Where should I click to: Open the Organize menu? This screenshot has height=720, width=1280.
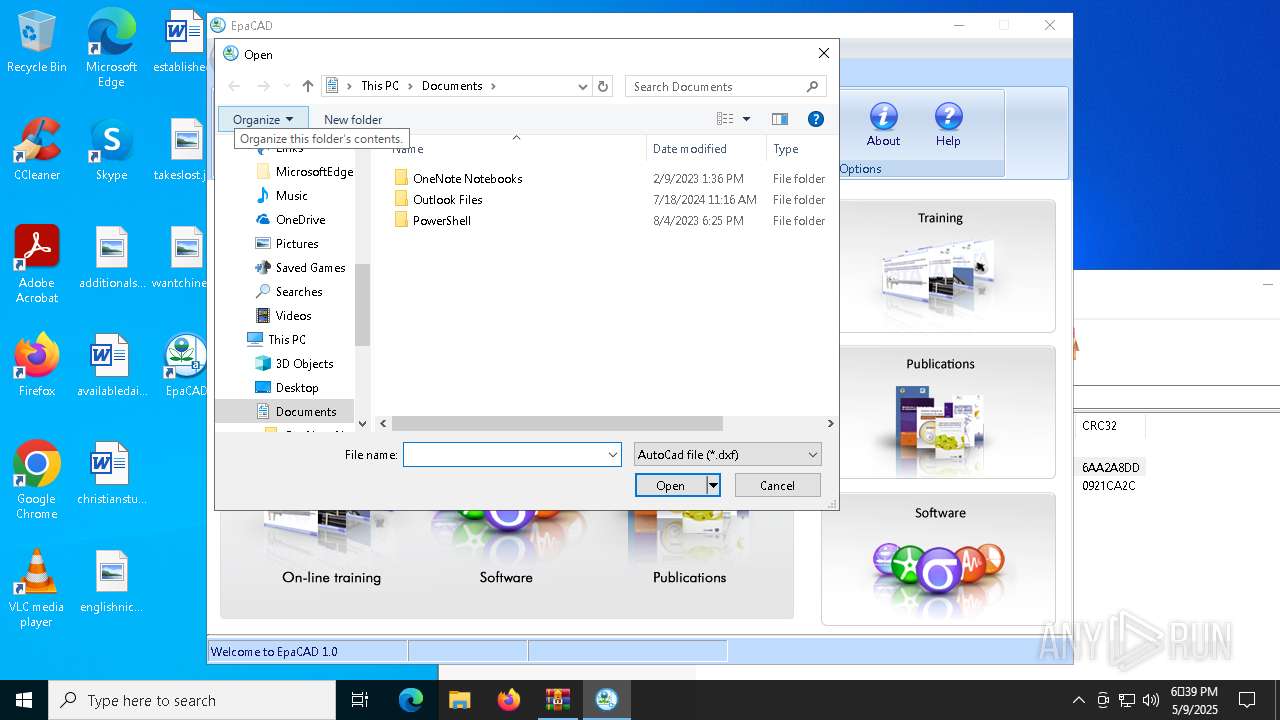click(263, 119)
